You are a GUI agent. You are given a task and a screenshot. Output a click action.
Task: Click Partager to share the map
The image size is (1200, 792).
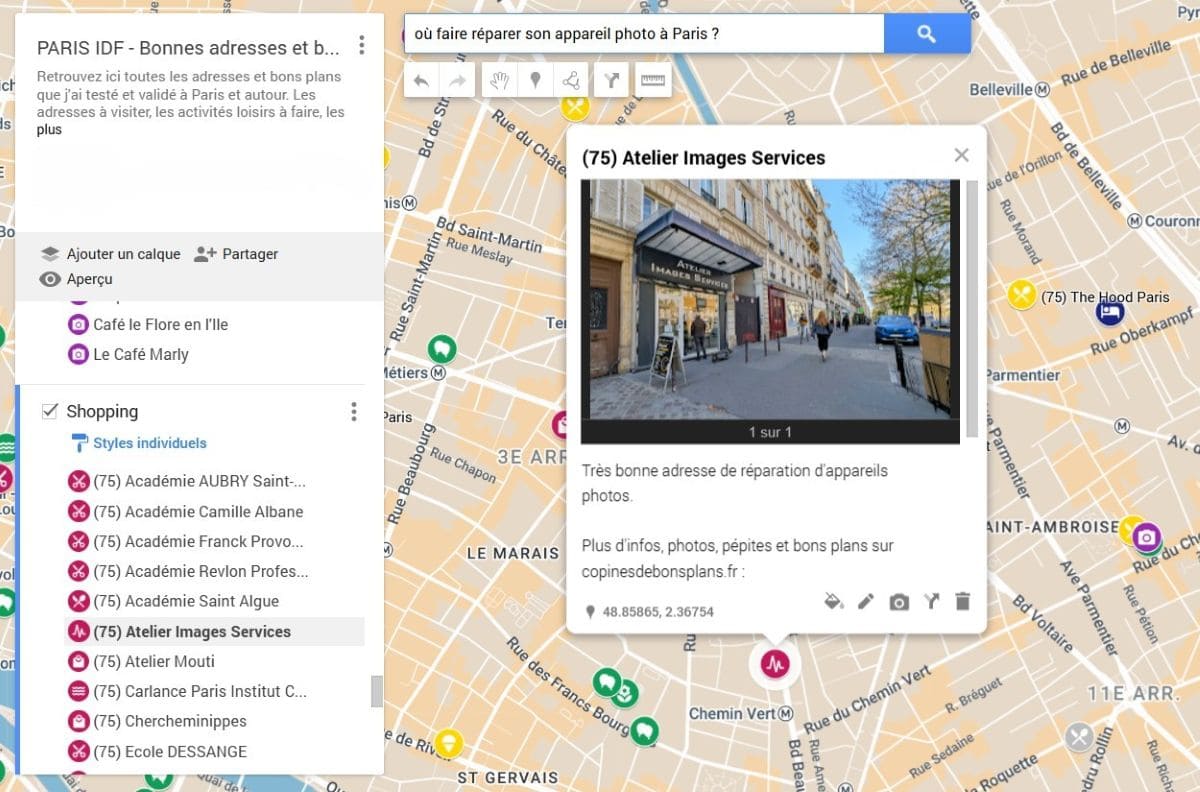(236, 254)
